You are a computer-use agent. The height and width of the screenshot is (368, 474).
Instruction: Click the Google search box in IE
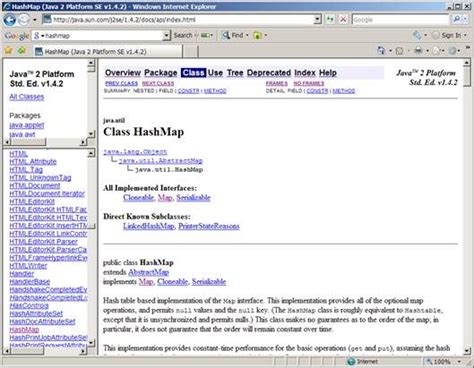[x=400, y=20]
